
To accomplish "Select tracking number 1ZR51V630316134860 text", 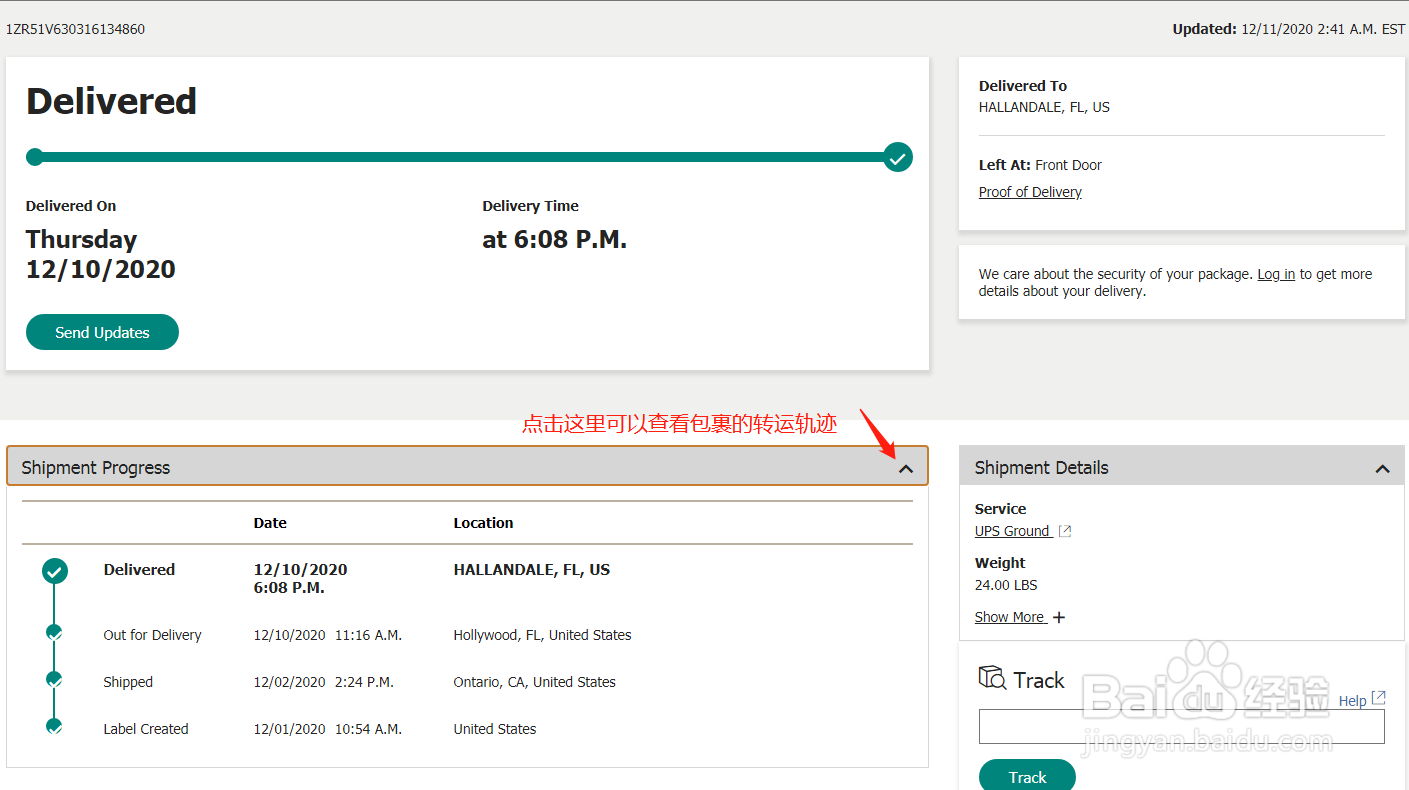I will pyautogui.click(x=76, y=29).
